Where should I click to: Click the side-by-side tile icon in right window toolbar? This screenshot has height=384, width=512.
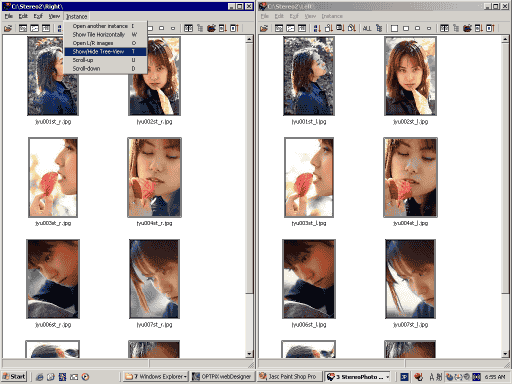point(444,28)
